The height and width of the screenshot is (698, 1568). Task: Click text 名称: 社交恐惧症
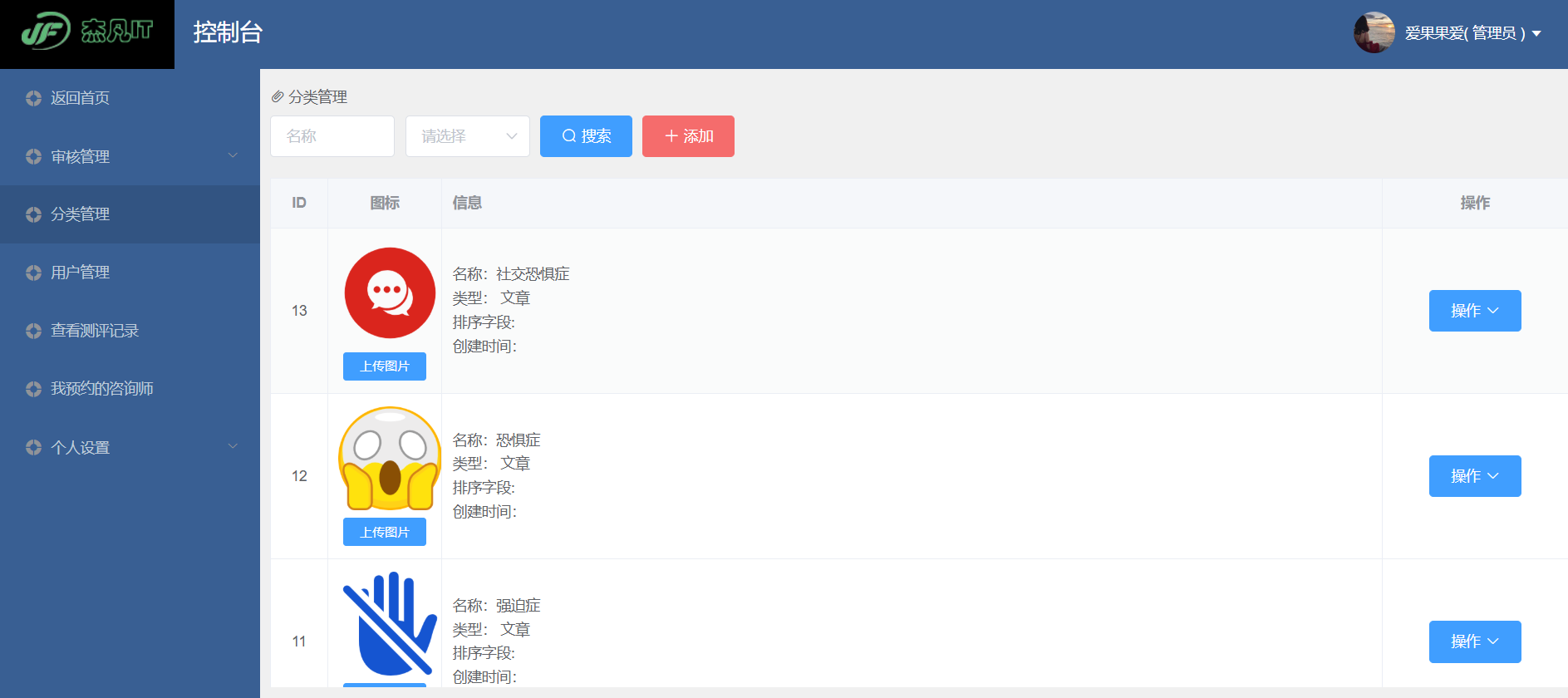(511, 274)
